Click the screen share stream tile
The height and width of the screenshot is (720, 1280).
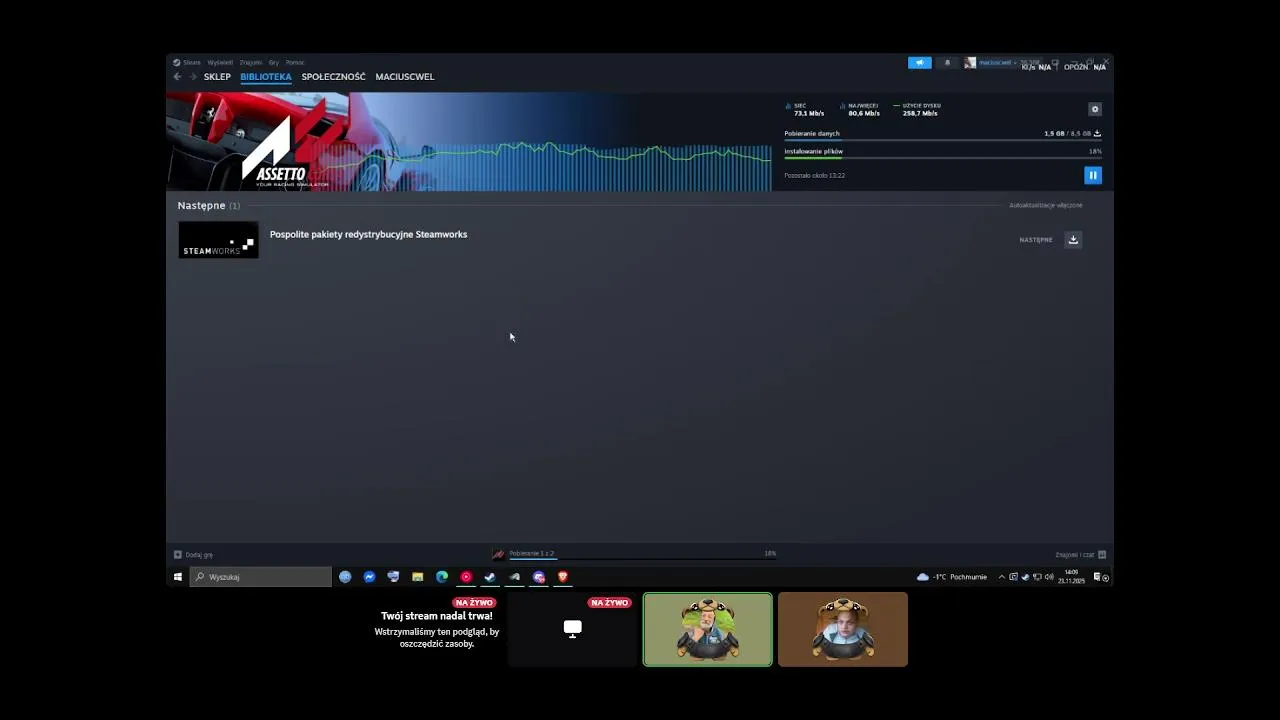click(x=573, y=629)
